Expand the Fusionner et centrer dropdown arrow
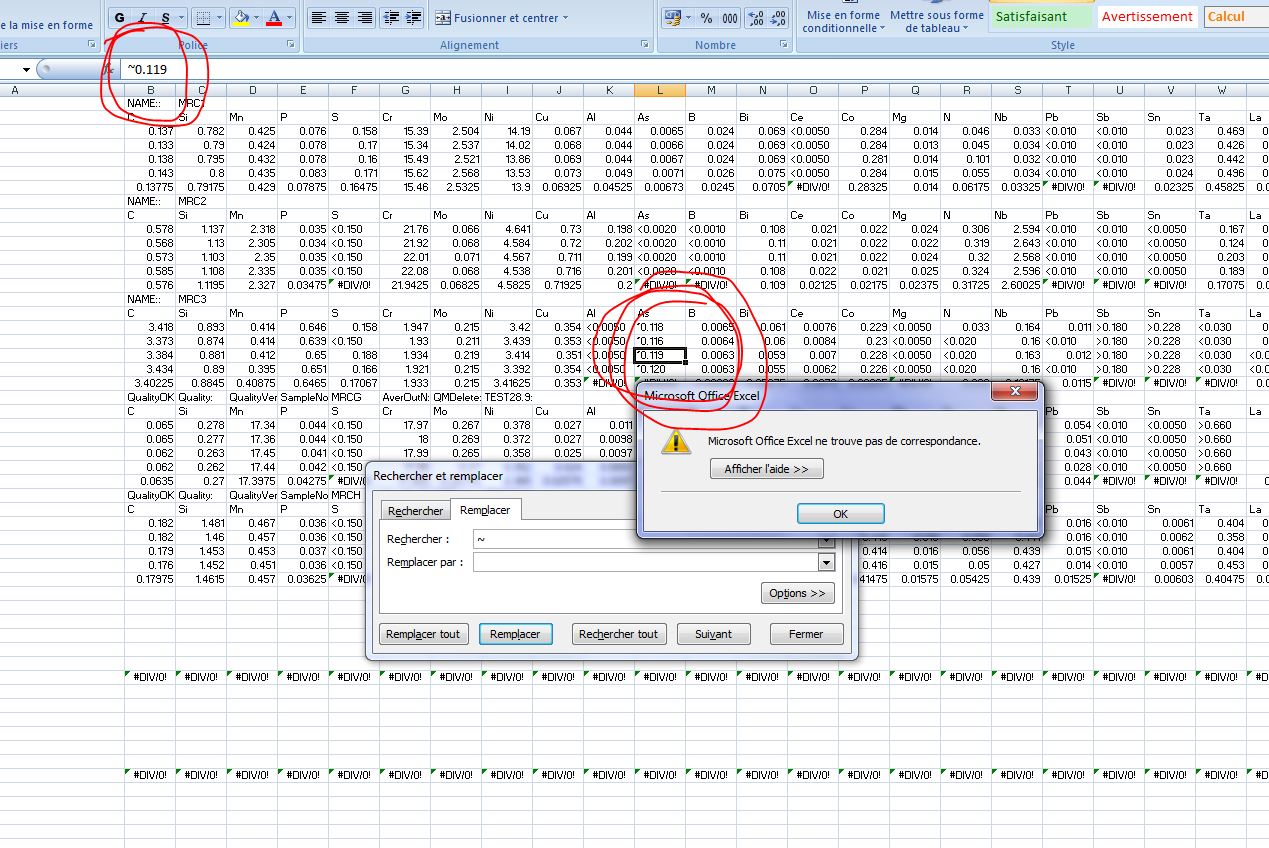The height and width of the screenshot is (848, 1269). point(564,17)
